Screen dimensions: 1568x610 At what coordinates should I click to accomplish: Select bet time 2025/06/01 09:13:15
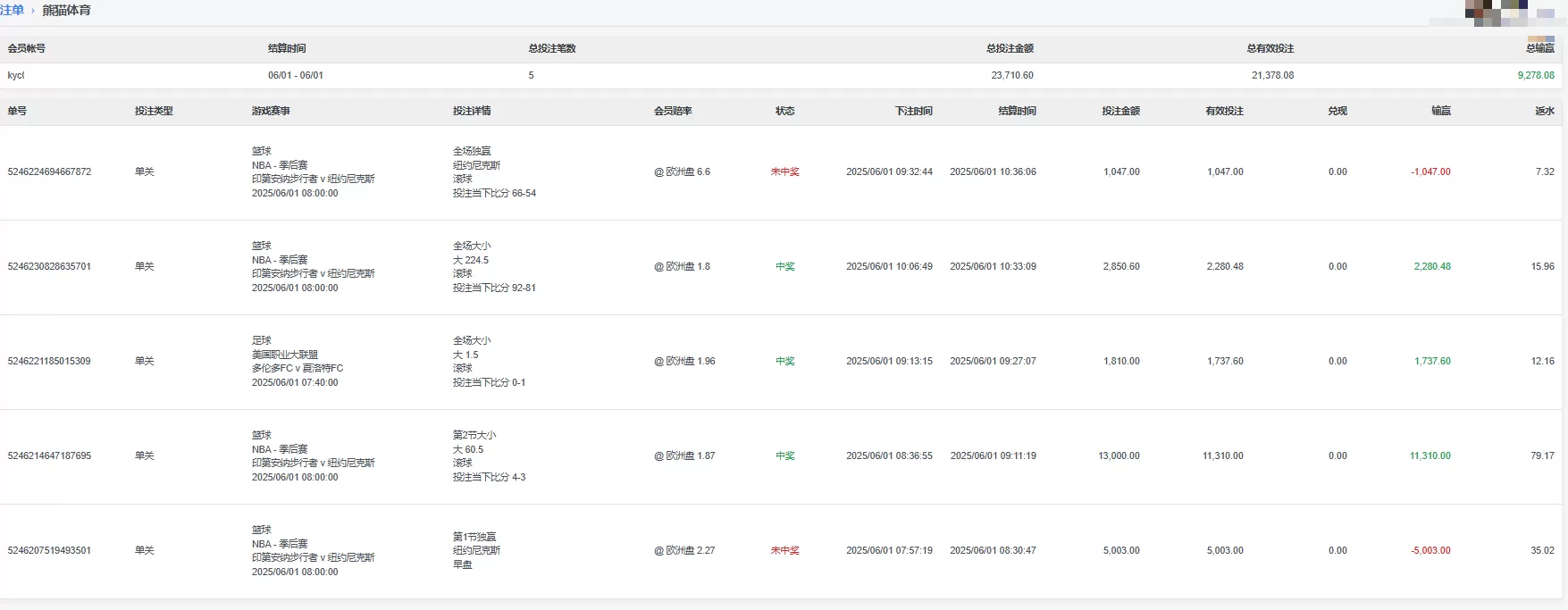(x=889, y=361)
